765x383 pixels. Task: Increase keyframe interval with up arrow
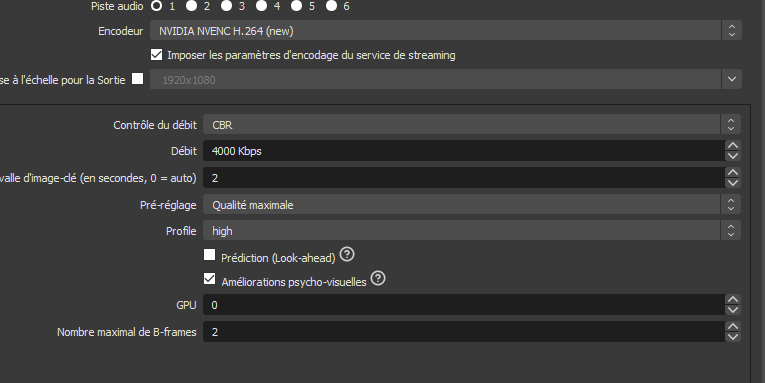(733, 172)
